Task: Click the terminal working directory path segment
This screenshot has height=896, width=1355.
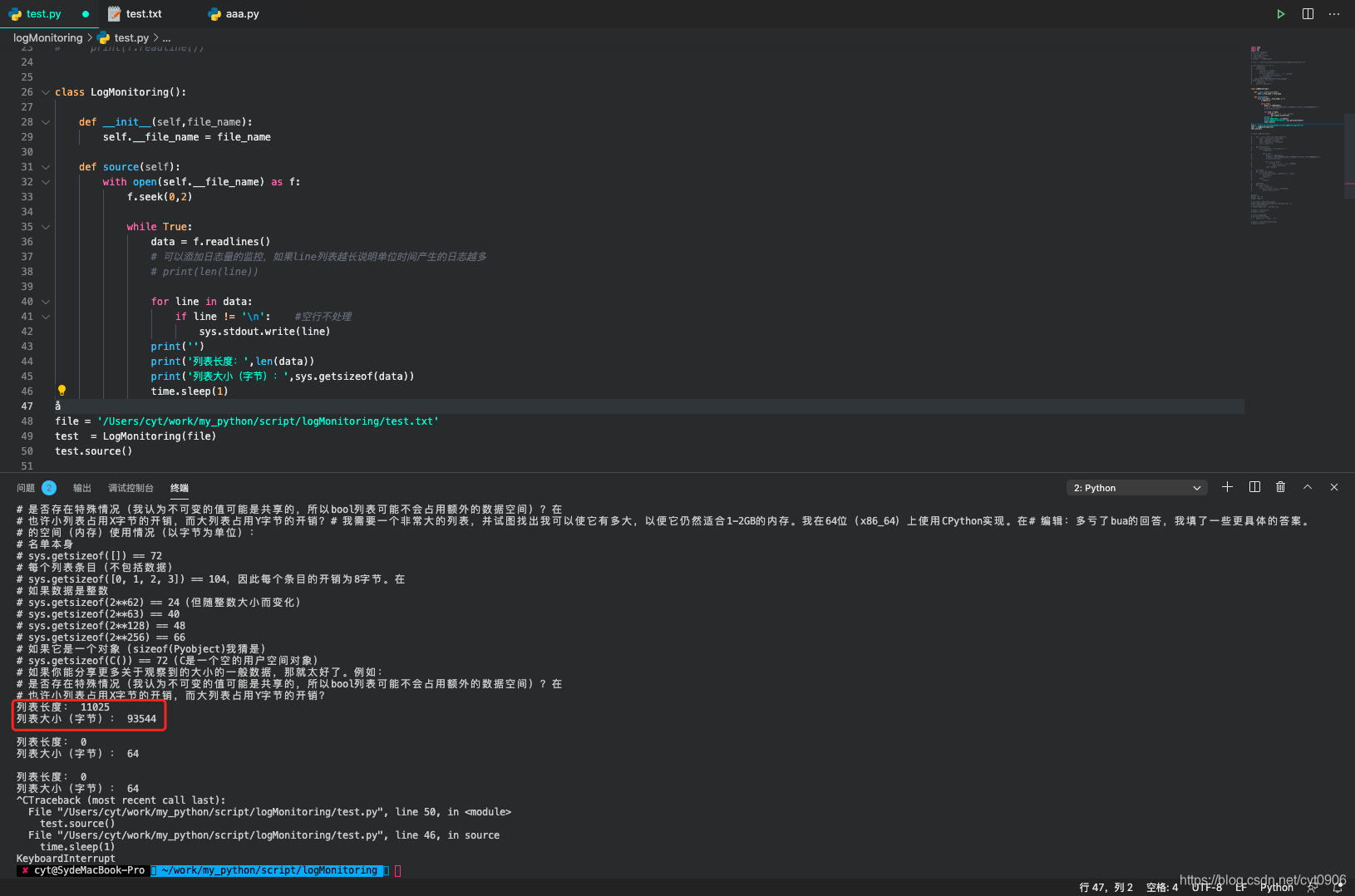Action: pyautogui.click(x=269, y=870)
